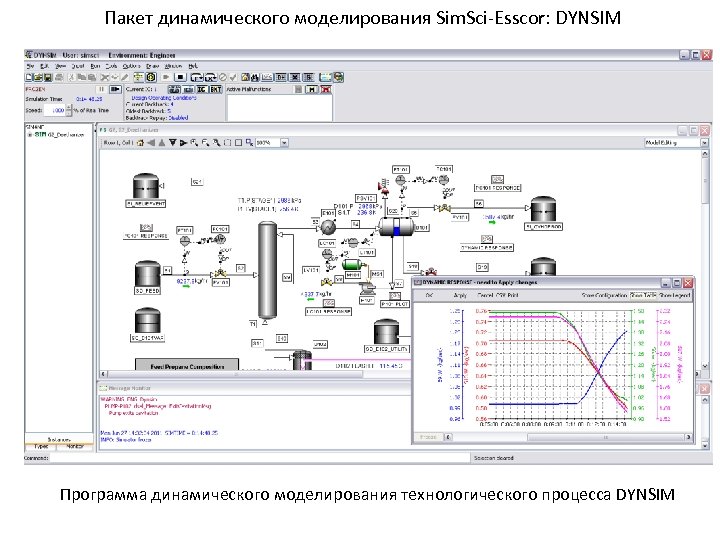Click the Command input field
720x540 pixels.
point(260,458)
